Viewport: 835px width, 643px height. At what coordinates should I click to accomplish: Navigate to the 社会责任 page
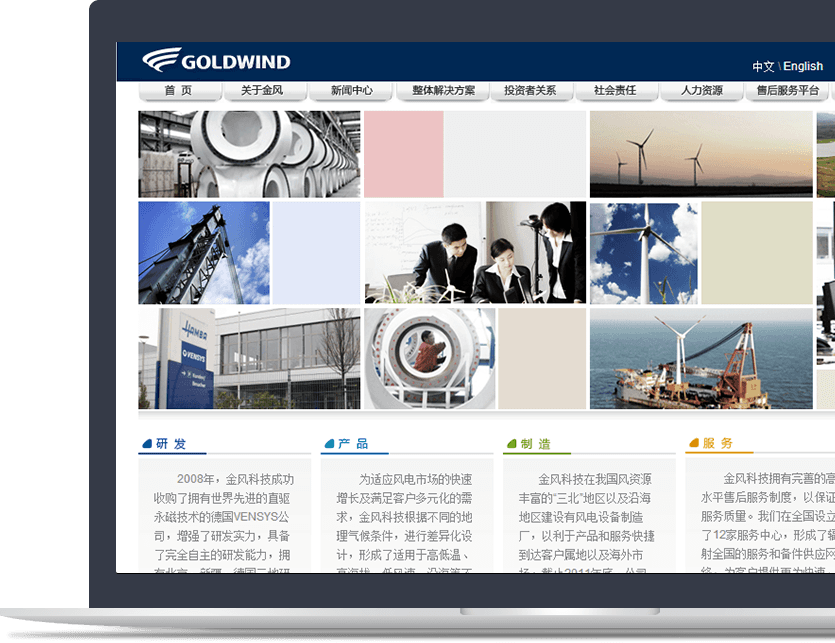pos(614,91)
